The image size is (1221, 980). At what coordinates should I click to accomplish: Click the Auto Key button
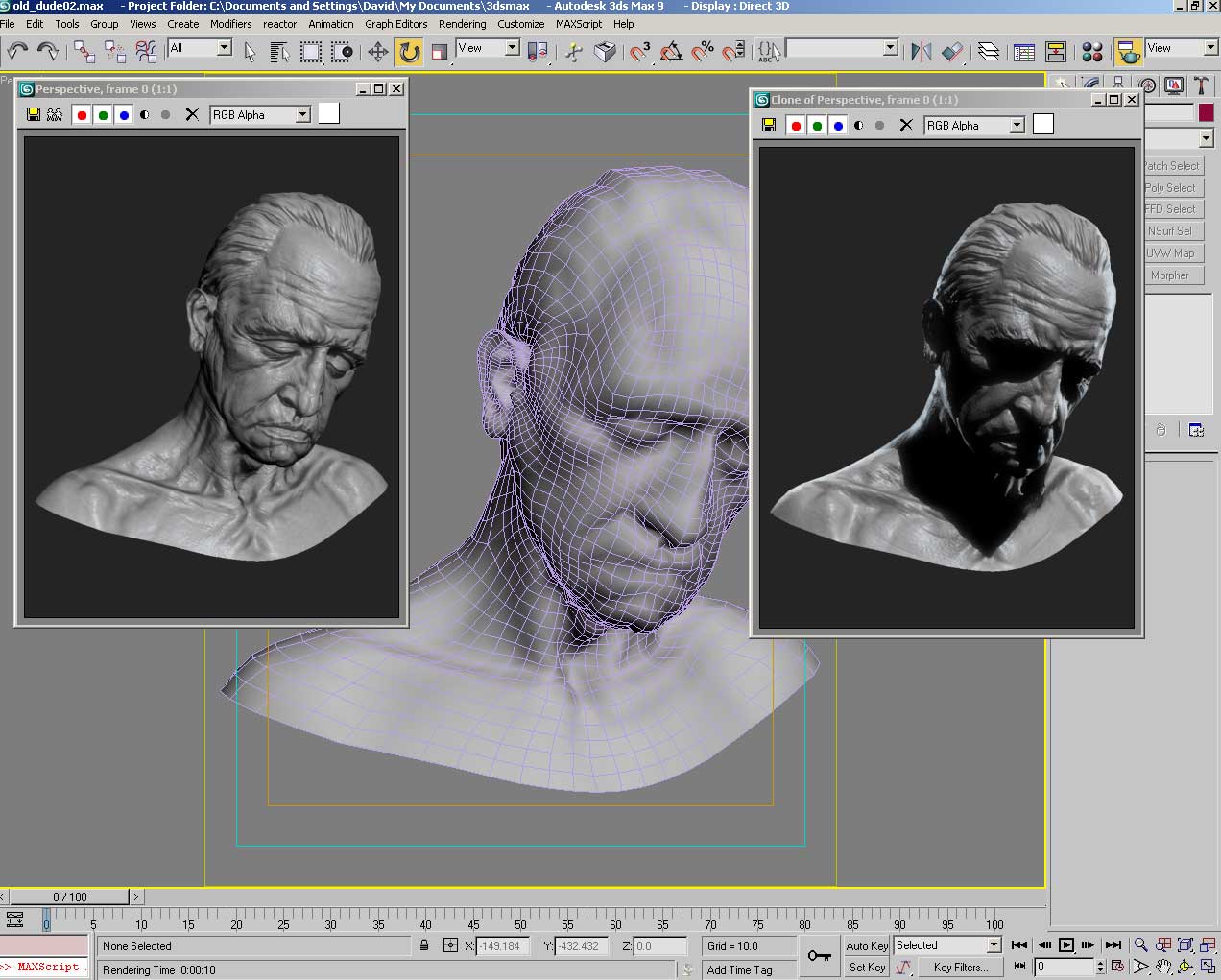(x=867, y=945)
